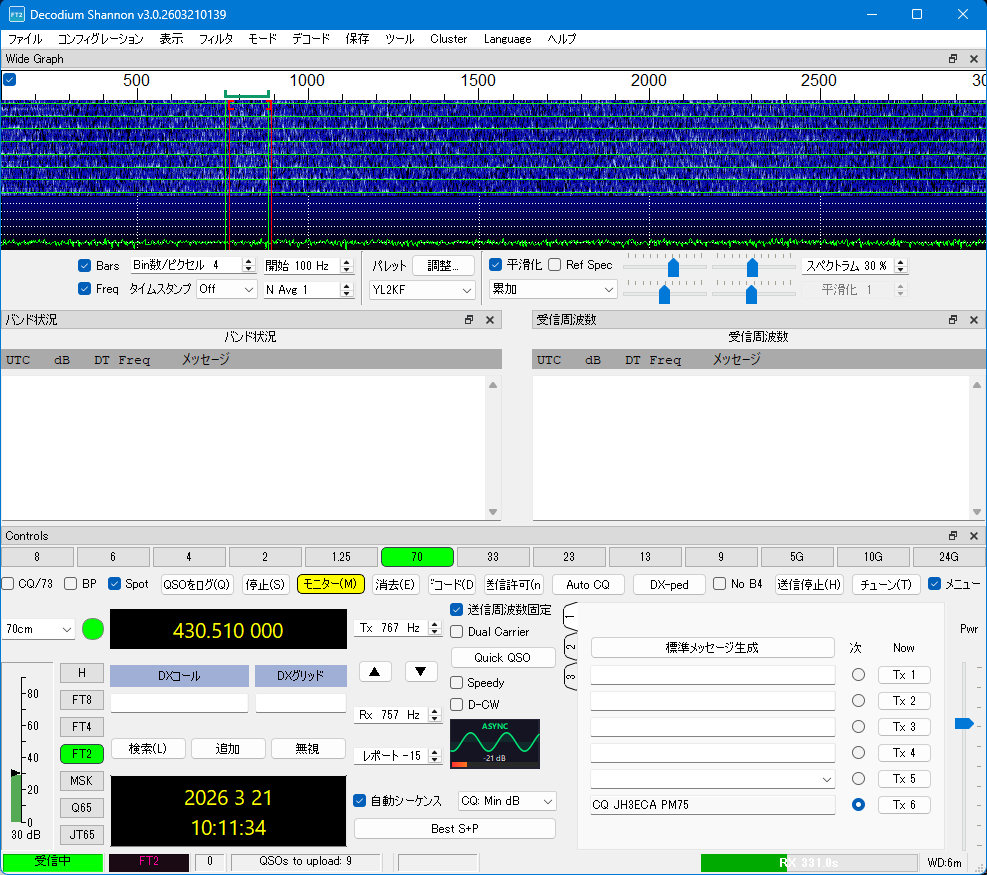Float the Wide Graph panel
The height and width of the screenshot is (875, 987).
pos(953,59)
